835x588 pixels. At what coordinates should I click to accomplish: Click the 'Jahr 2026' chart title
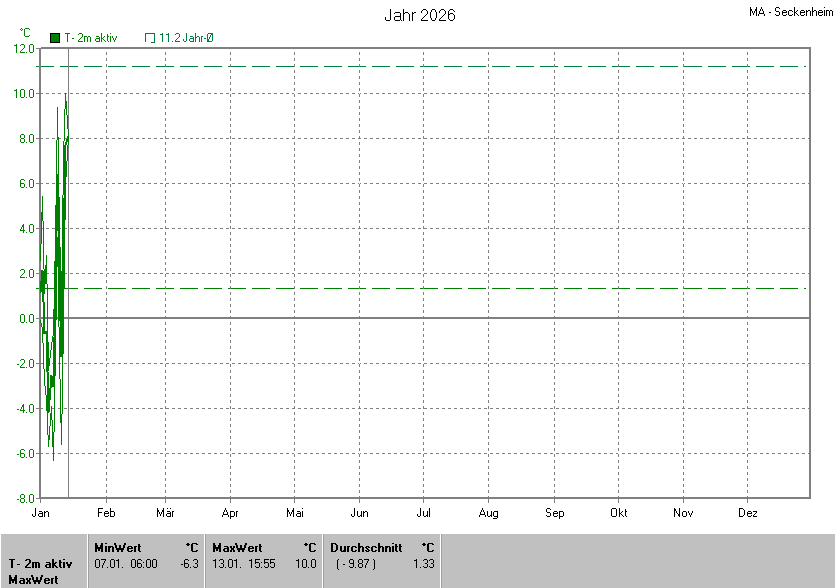(420, 16)
